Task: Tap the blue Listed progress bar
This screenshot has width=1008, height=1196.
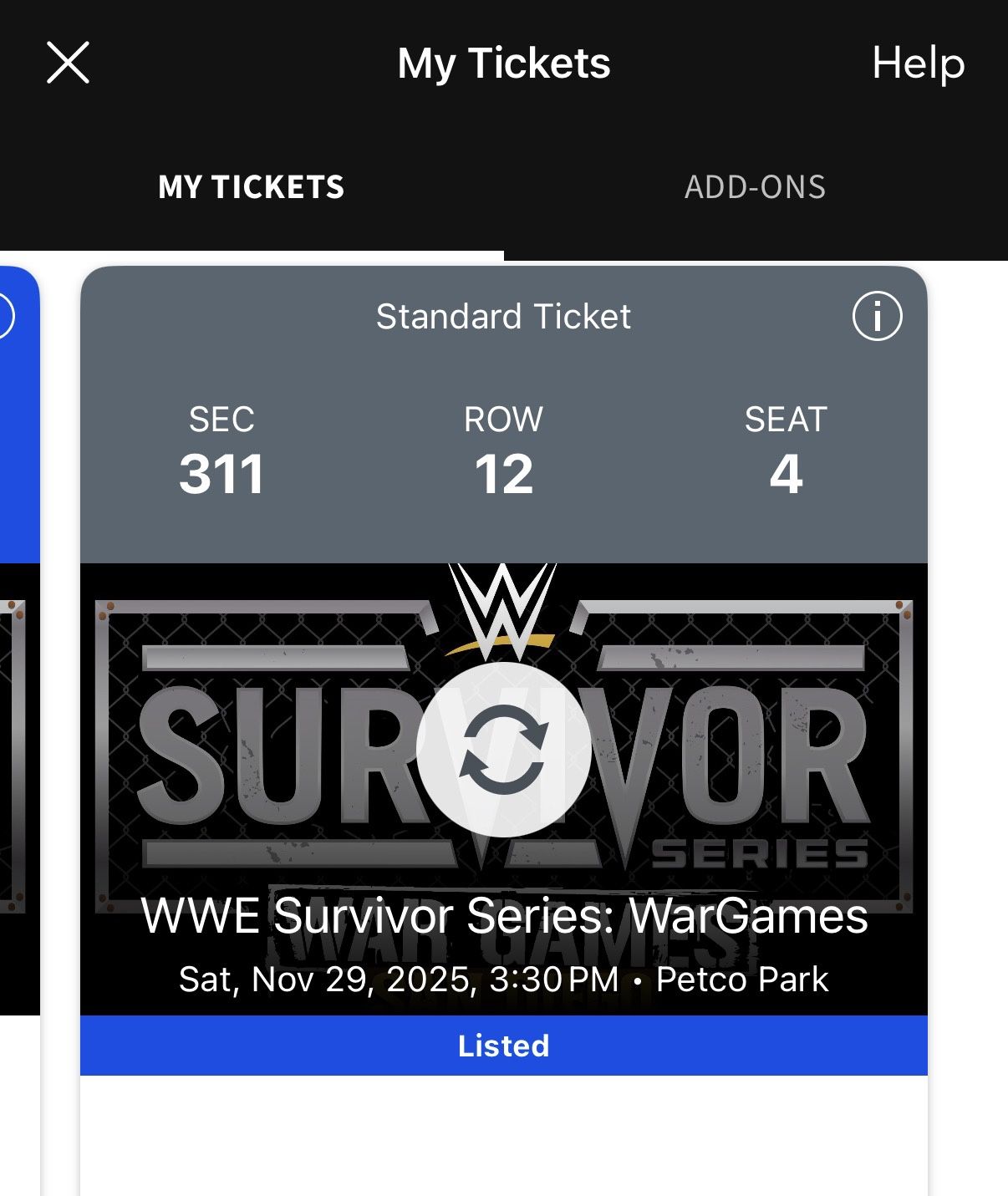Action: [x=503, y=1045]
